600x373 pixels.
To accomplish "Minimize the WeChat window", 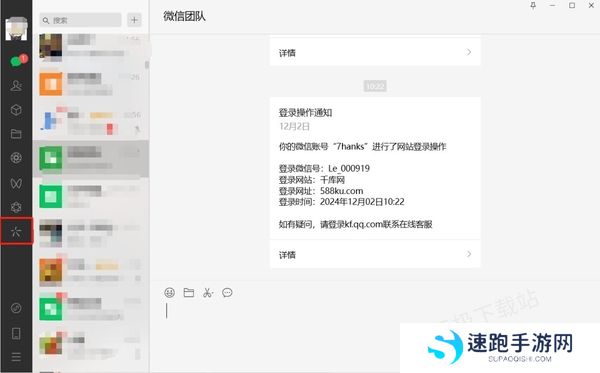I will [552, 5].
